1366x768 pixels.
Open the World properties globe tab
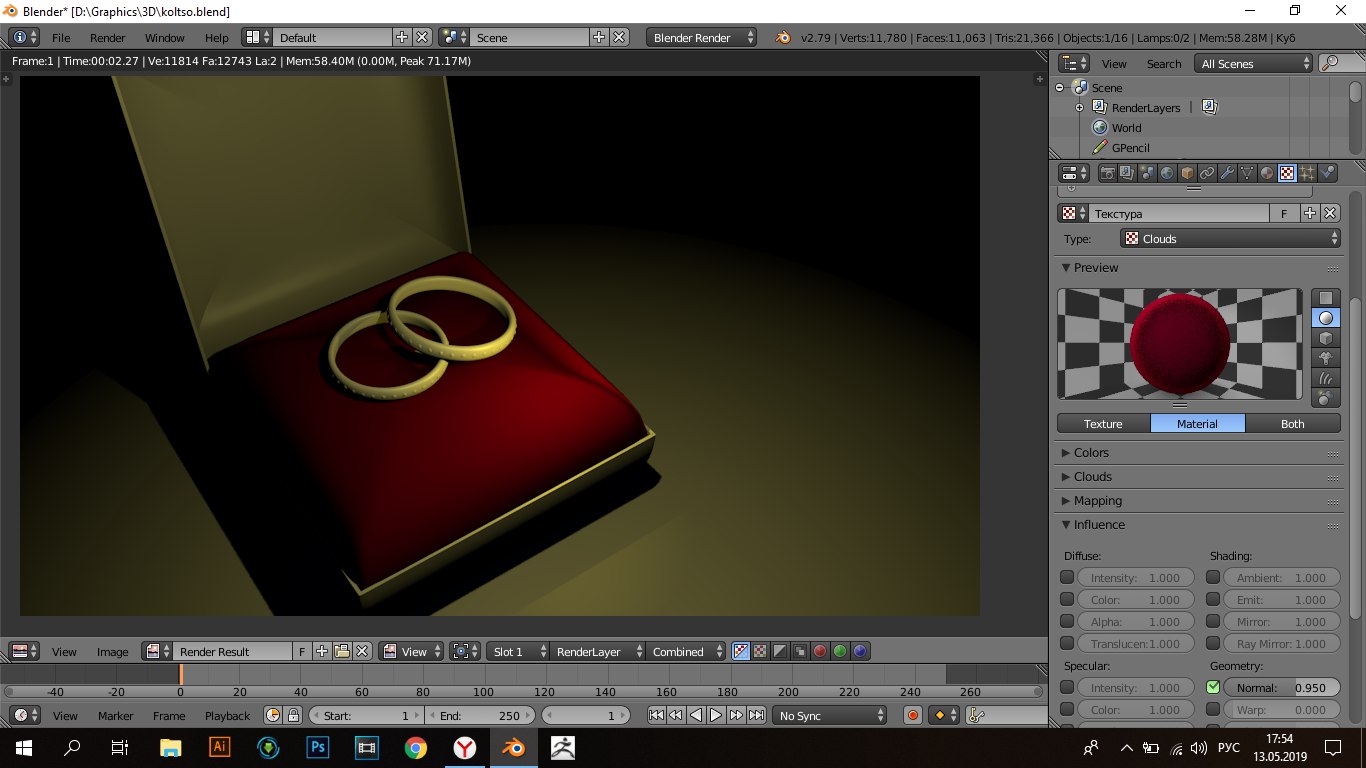tap(1167, 173)
